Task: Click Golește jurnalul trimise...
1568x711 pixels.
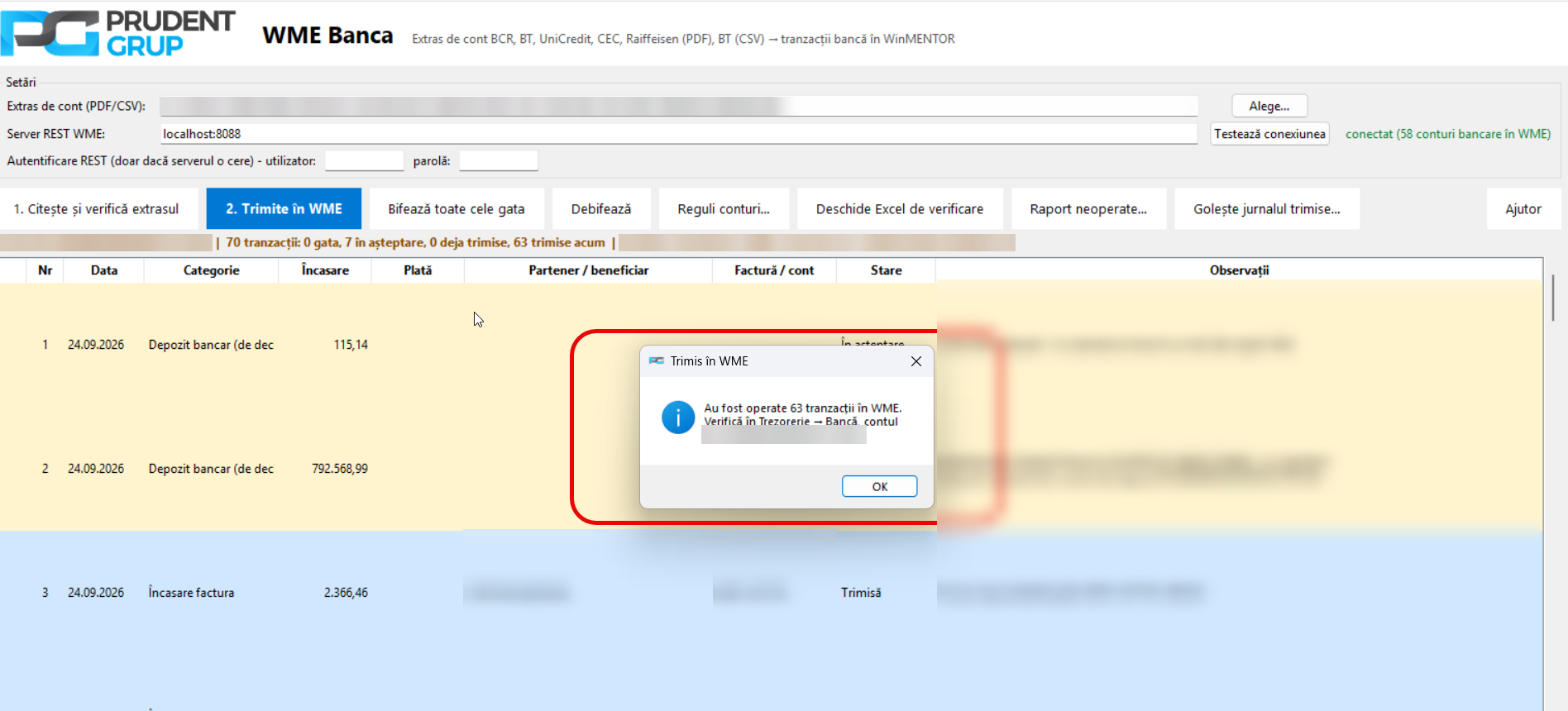Action: click(1267, 209)
